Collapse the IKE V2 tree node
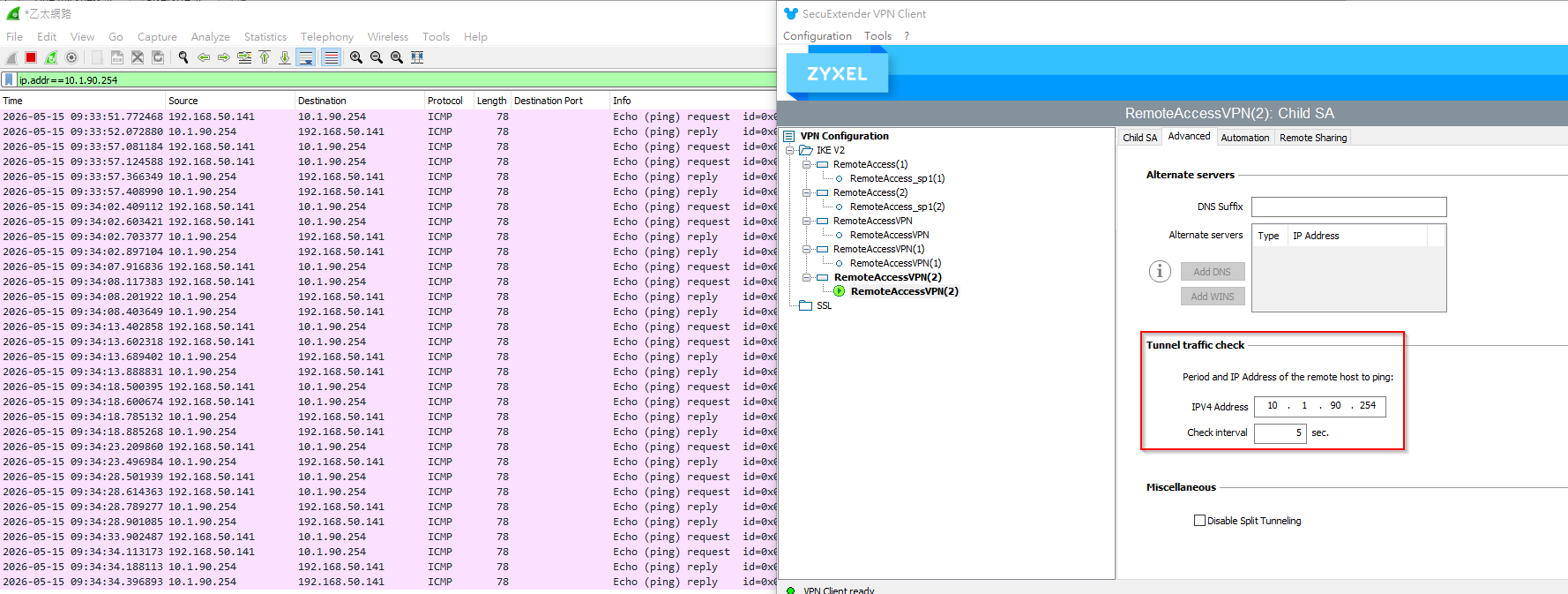Screen dimensions: 1568x594 pyautogui.click(x=789, y=150)
